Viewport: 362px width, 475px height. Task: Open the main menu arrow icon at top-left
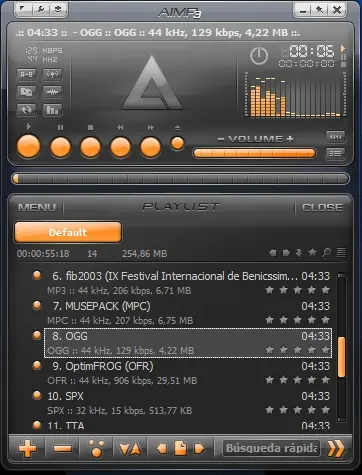click(x=23, y=9)
